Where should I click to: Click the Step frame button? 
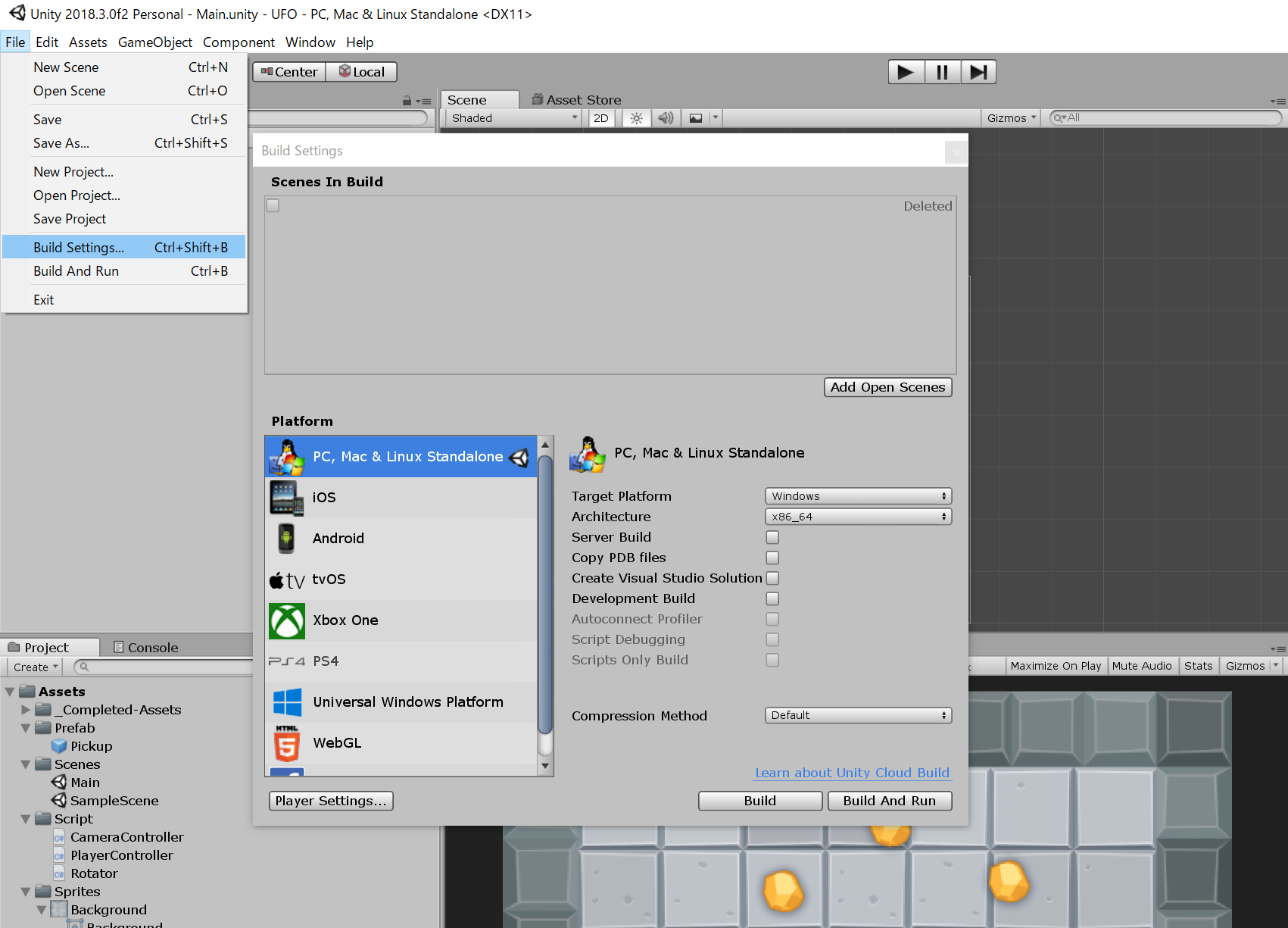pos(978,72)
